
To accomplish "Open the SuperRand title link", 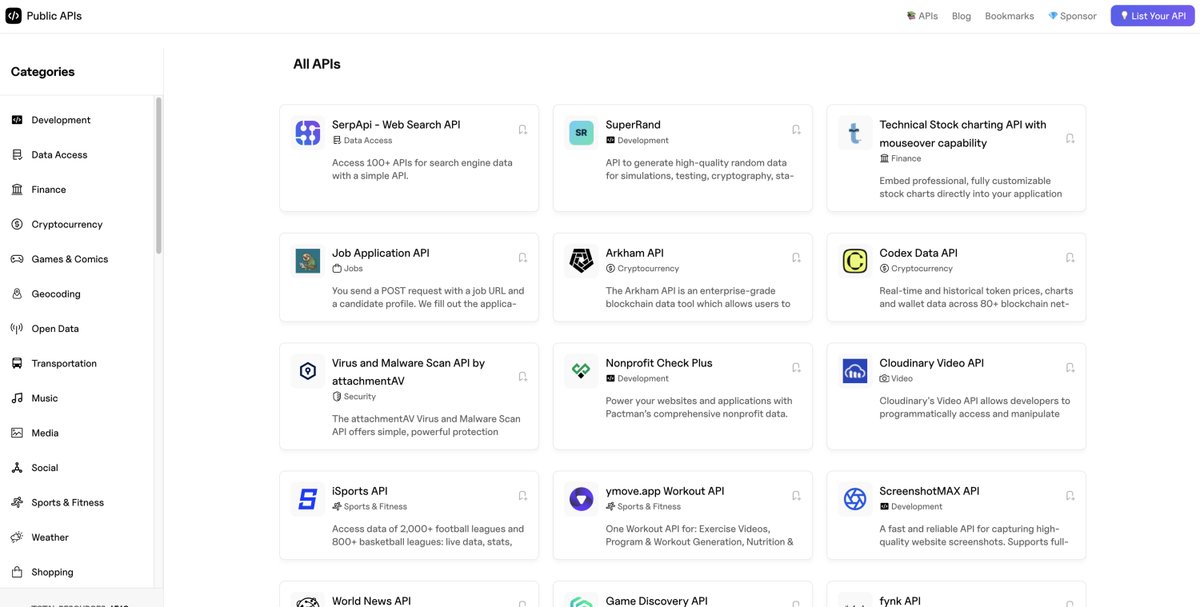I will (x=633, y=125).
